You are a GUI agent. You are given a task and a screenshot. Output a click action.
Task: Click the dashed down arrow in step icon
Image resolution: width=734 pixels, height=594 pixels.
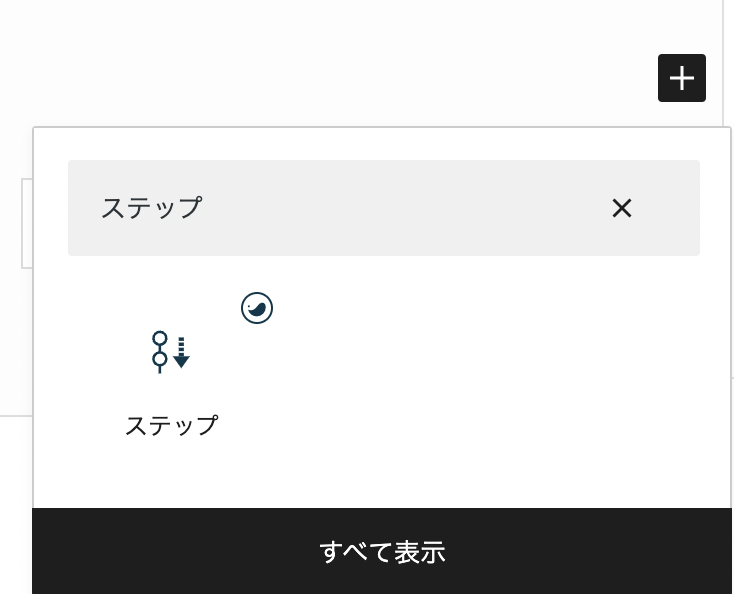[181, 352]
